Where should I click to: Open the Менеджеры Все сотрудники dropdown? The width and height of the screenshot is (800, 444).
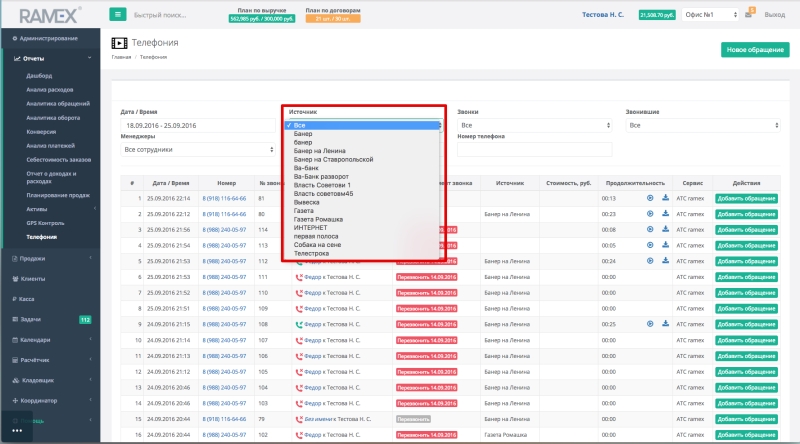(x=198, y=150)
